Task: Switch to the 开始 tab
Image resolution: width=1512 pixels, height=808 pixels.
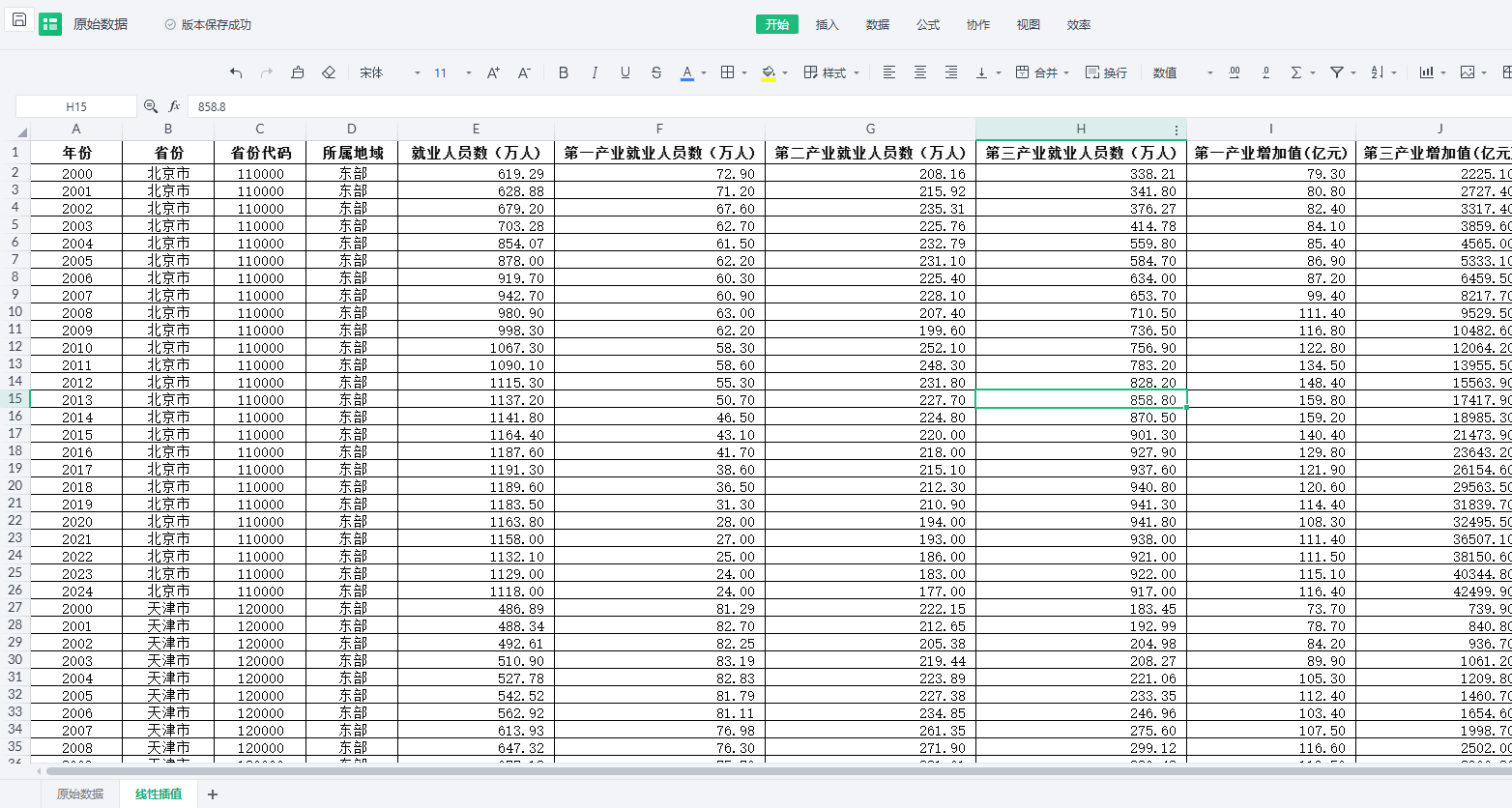Action: click(777, 24)
